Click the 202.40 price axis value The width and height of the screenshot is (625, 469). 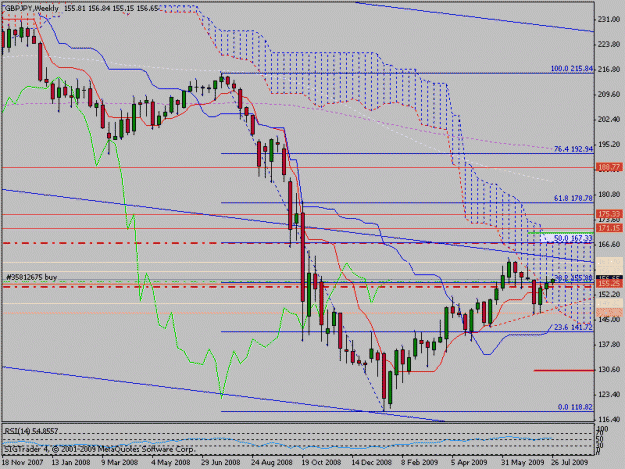[609, 119]
